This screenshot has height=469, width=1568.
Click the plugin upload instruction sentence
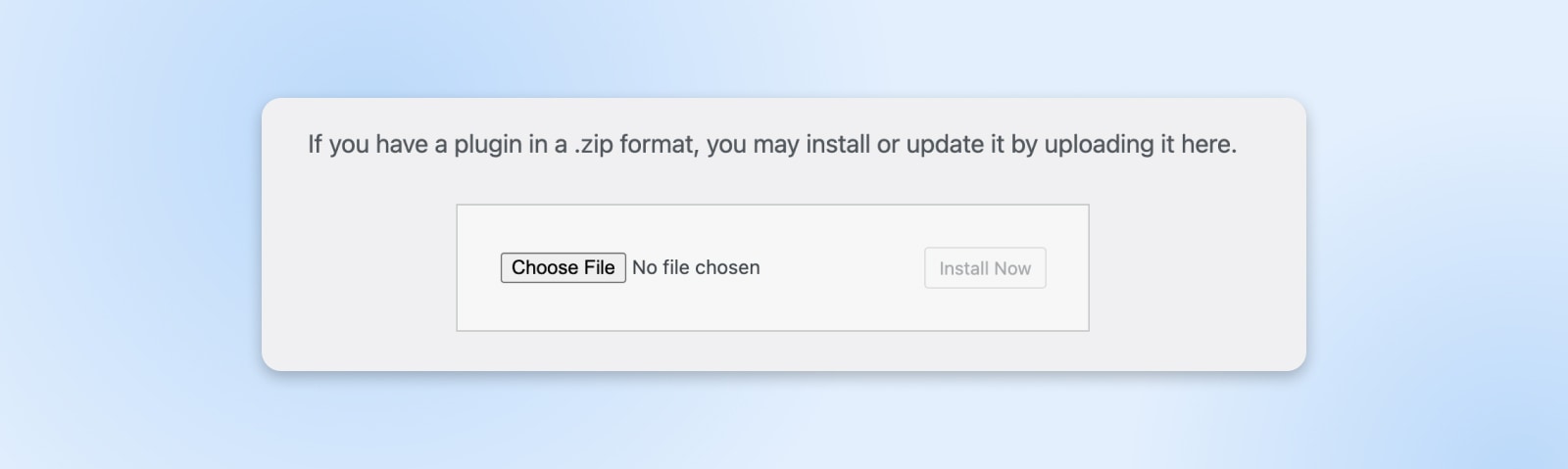[771, 144]
